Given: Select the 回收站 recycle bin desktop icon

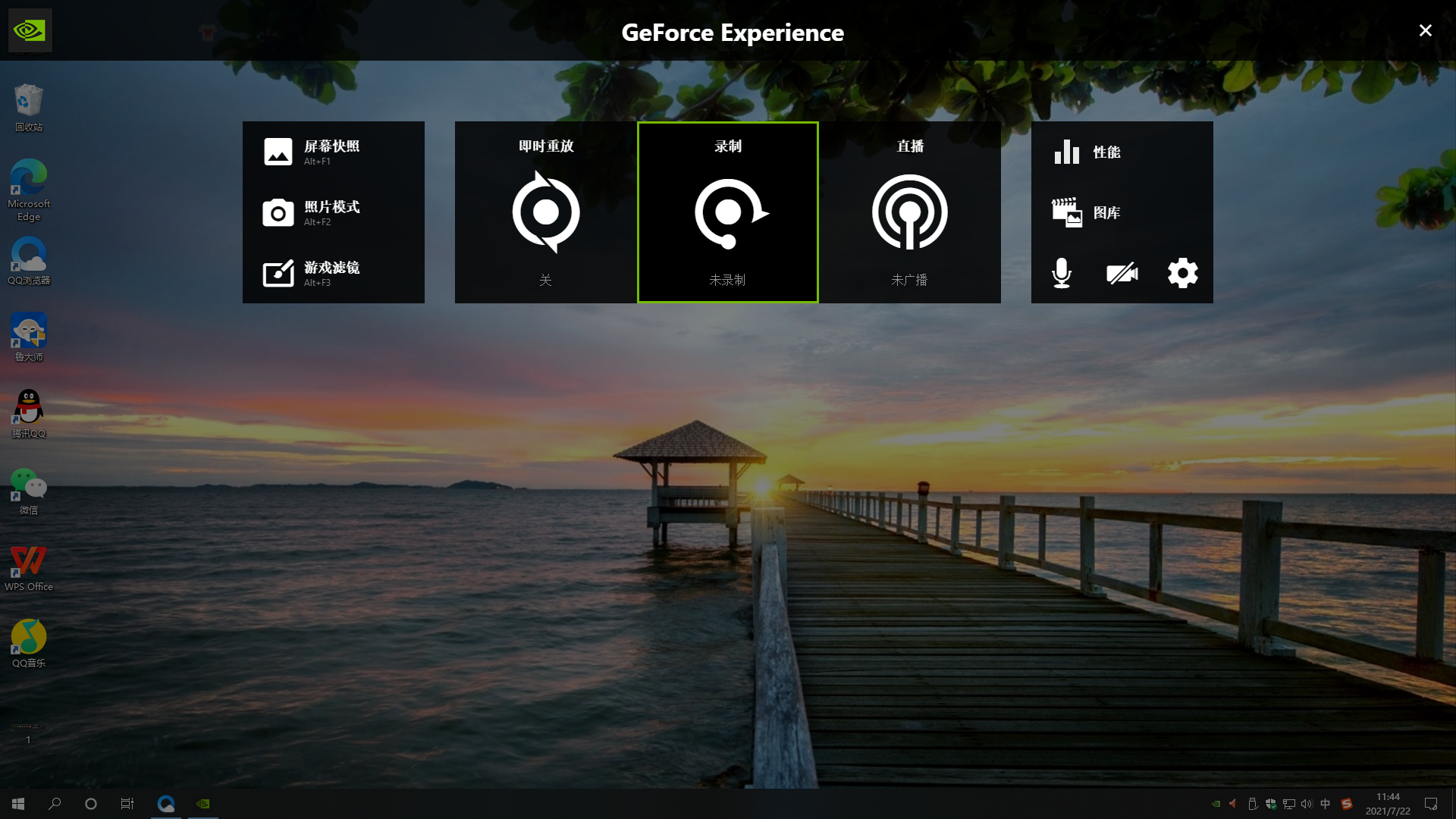Looking at the screenshot, I should (x=29, y=108).
